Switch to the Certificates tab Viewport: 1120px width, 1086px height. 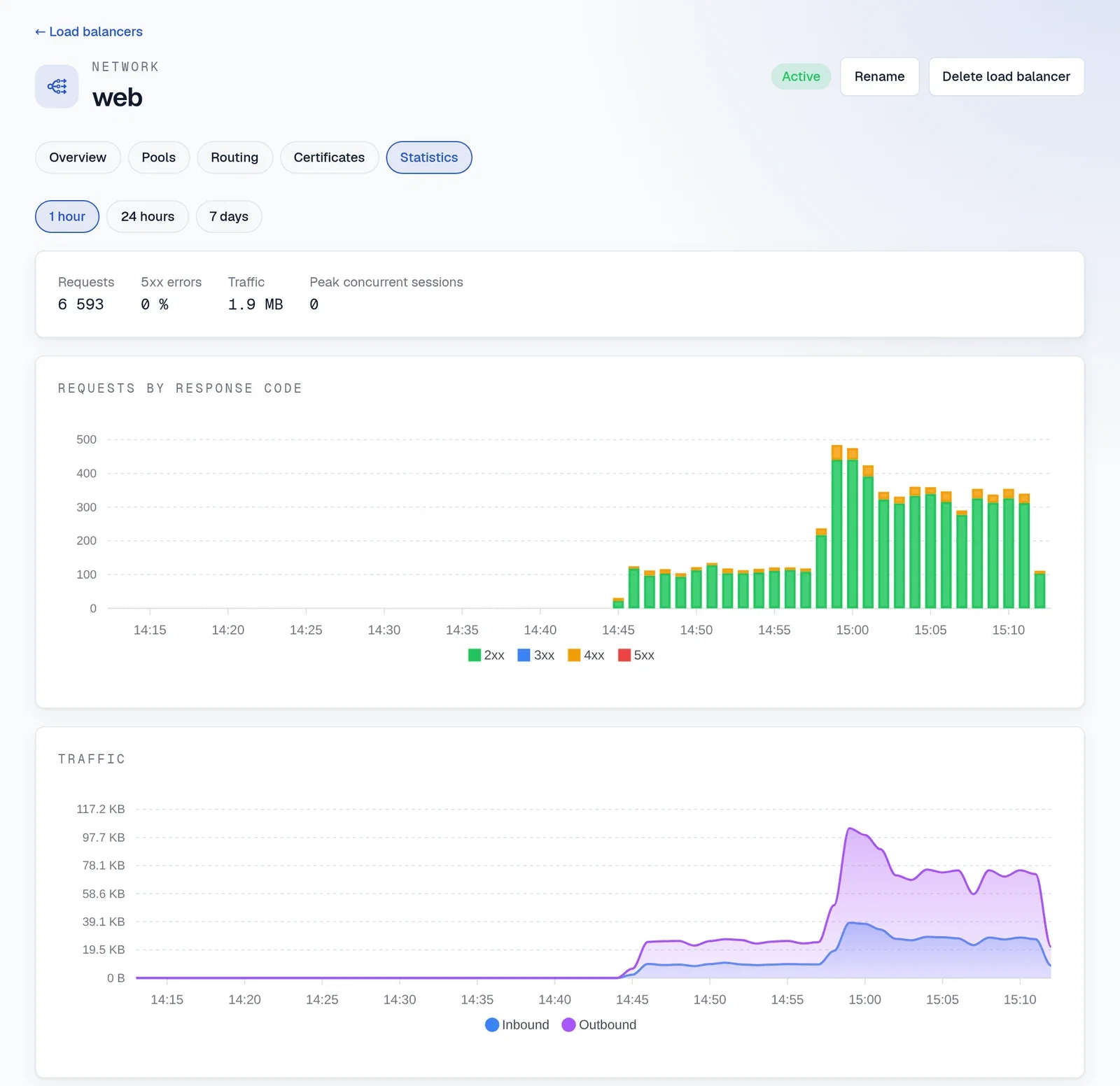click(x=329, y=157)
